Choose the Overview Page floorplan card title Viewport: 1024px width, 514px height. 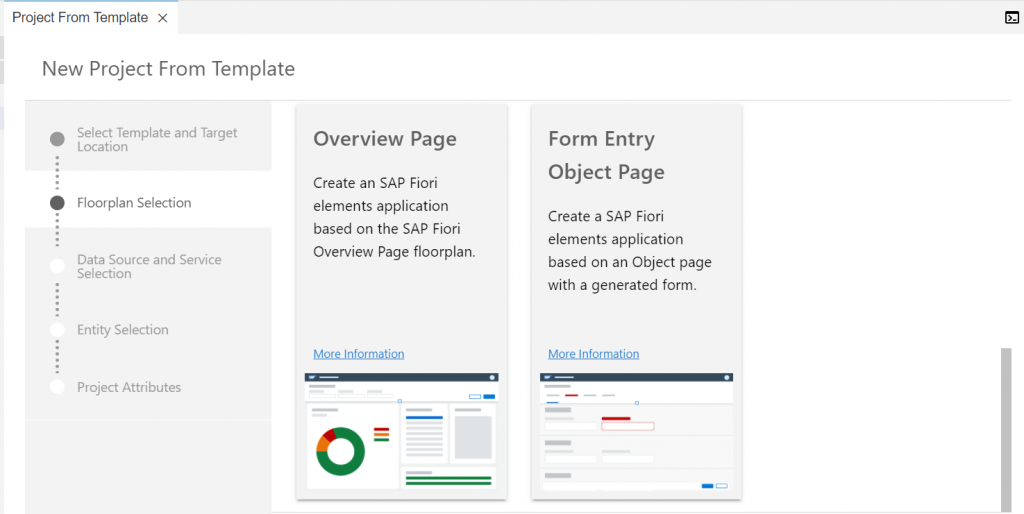pyautogui.click(x=385, y=138)
